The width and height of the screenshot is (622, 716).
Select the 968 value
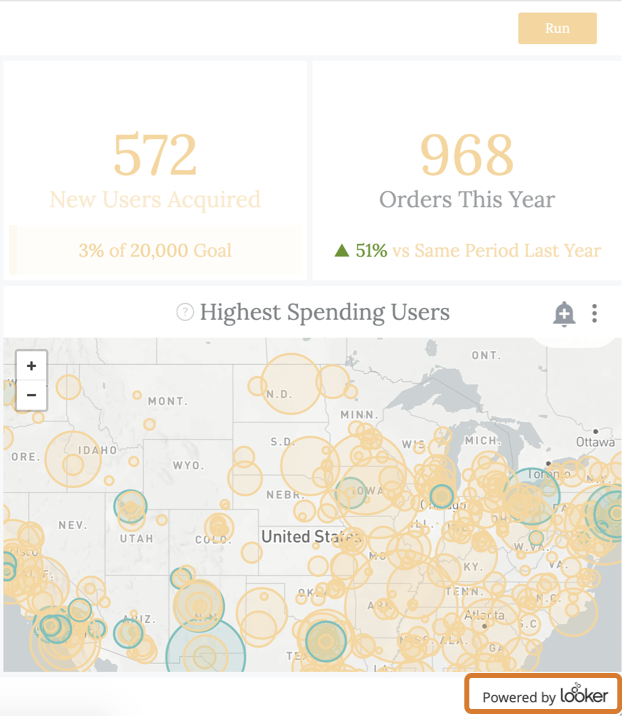(x=466, y=155)
